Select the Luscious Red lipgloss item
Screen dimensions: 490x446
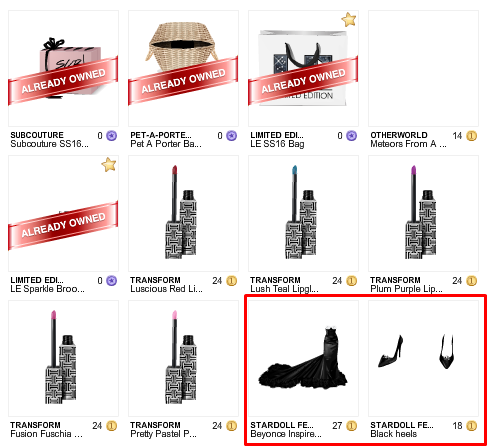pyautogui.click(x=183, y=213)
